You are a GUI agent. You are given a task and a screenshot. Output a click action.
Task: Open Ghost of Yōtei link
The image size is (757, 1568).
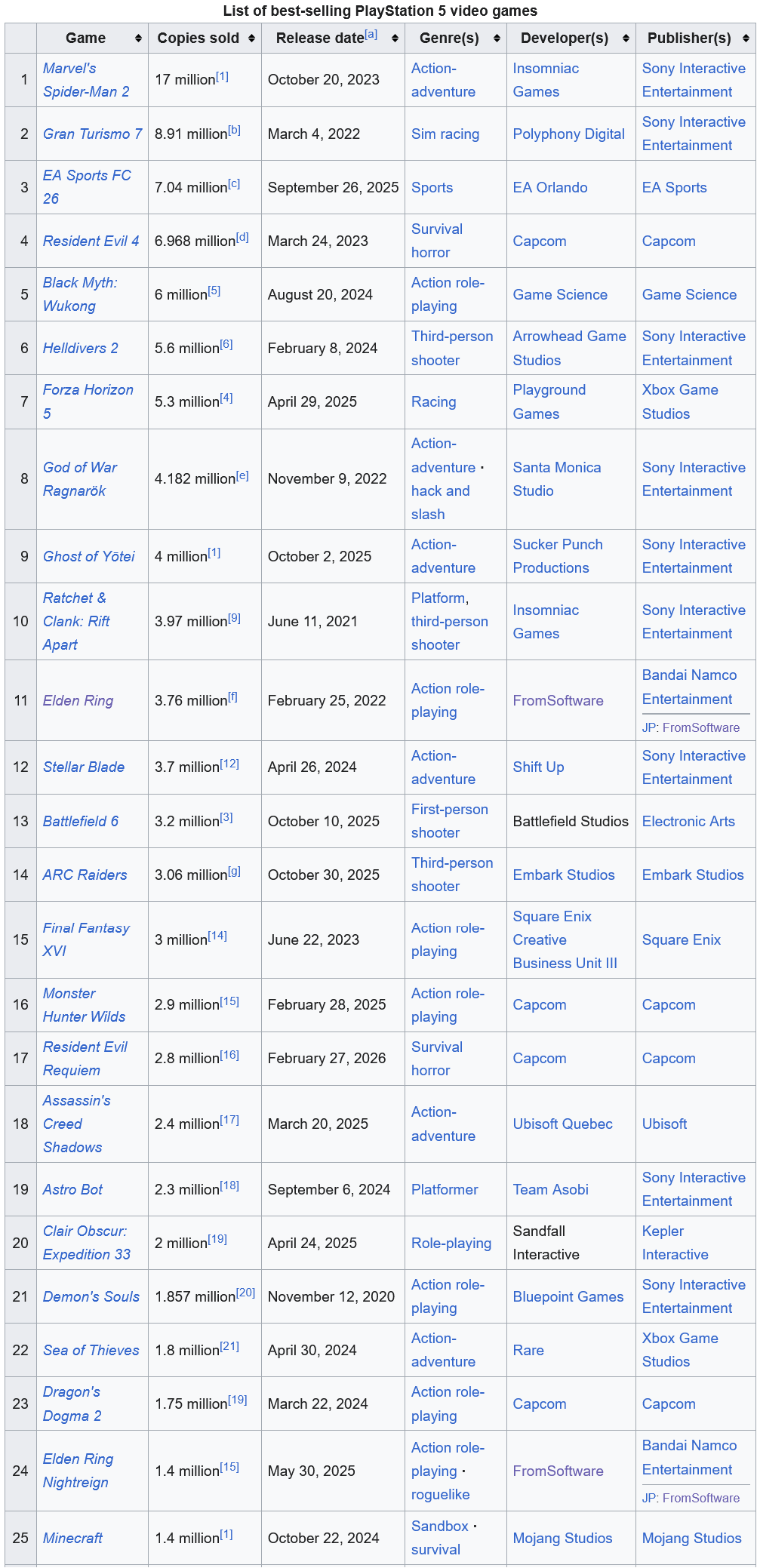click(88, 556)
